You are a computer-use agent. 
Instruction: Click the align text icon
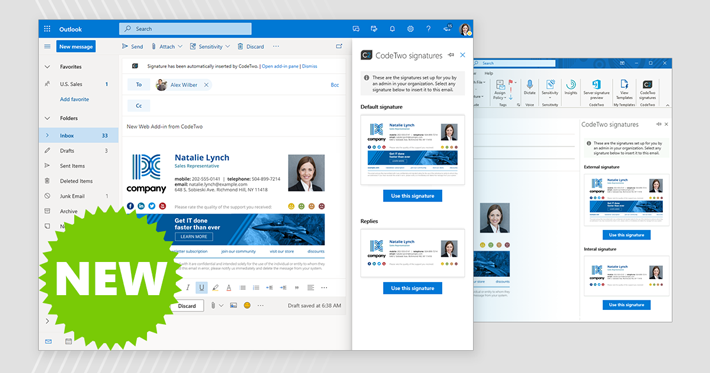click(x=311, y=287)
